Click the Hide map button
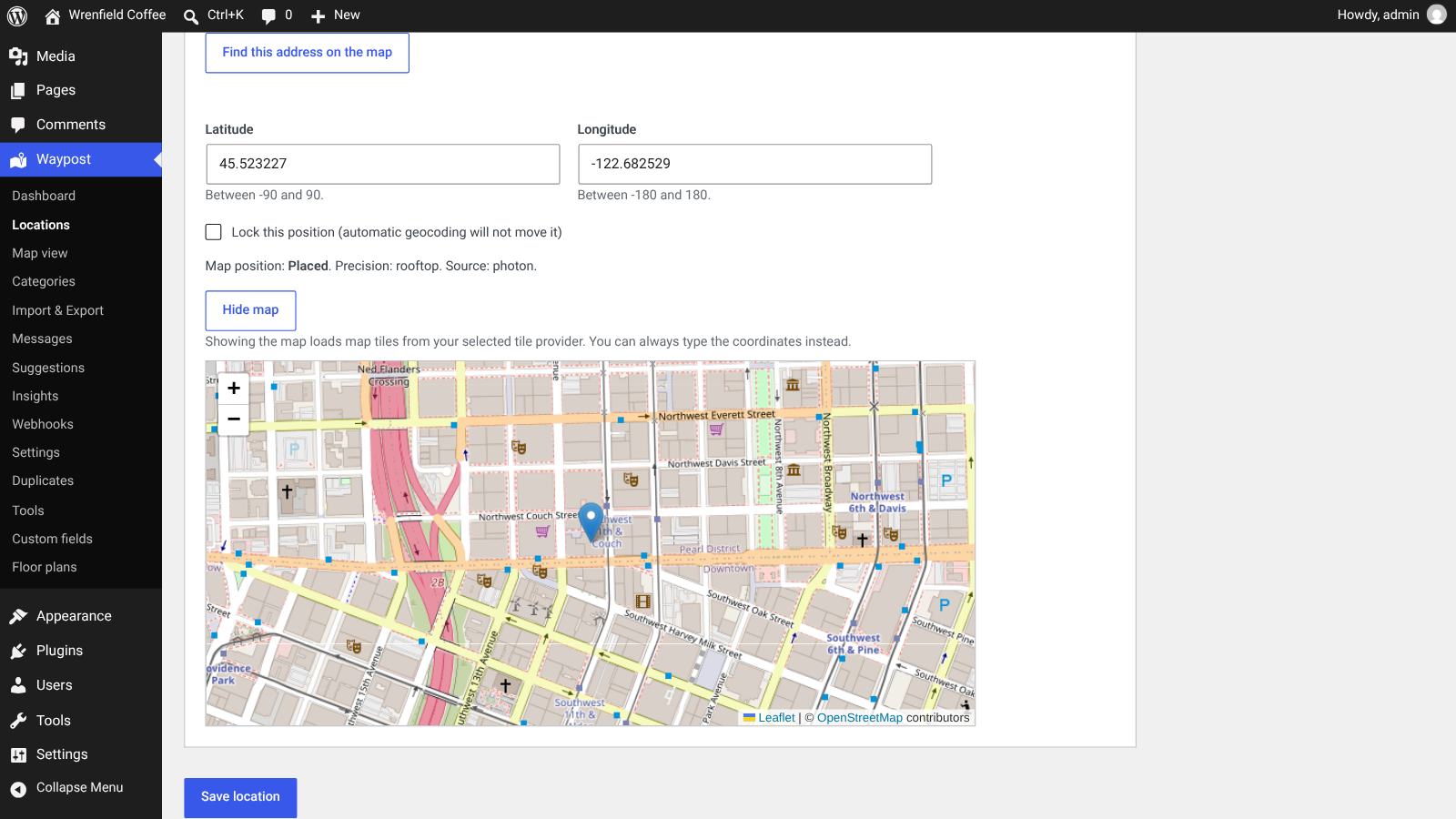The height and width of the screenshot is (819, 1456). [251, 310]
